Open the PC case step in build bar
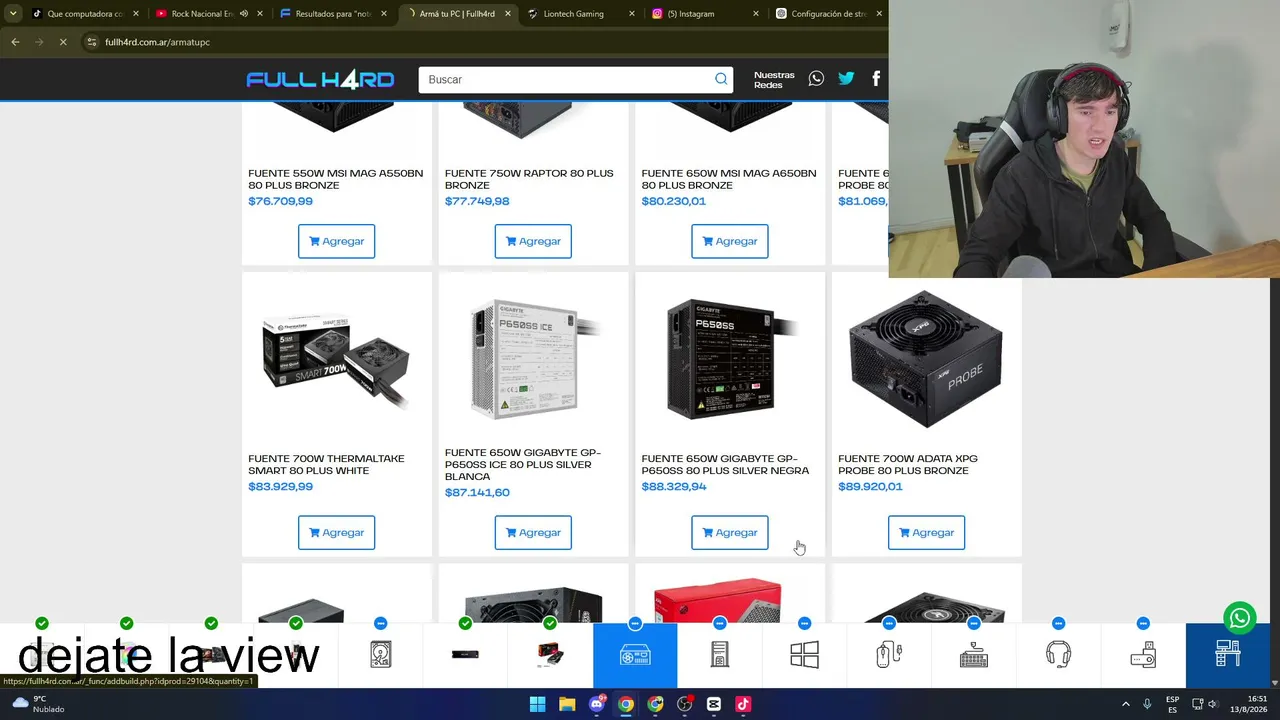This screenshot has height=720, width=1280. click(720, 655)
